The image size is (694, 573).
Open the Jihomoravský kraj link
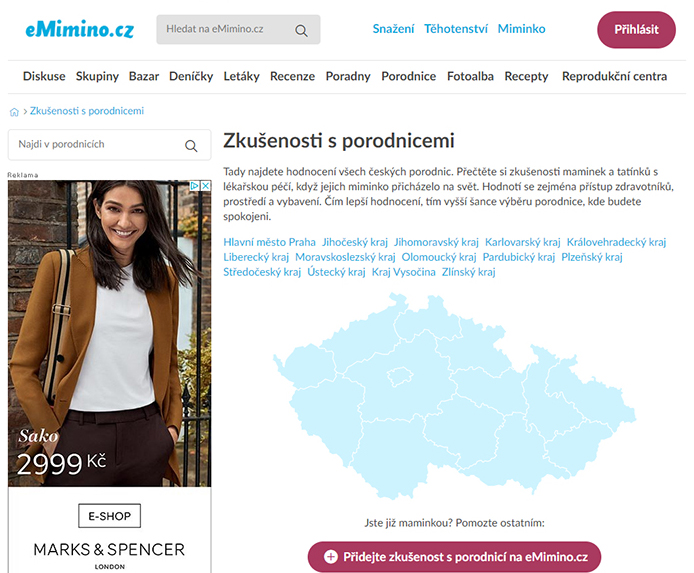tap(436, 242)
